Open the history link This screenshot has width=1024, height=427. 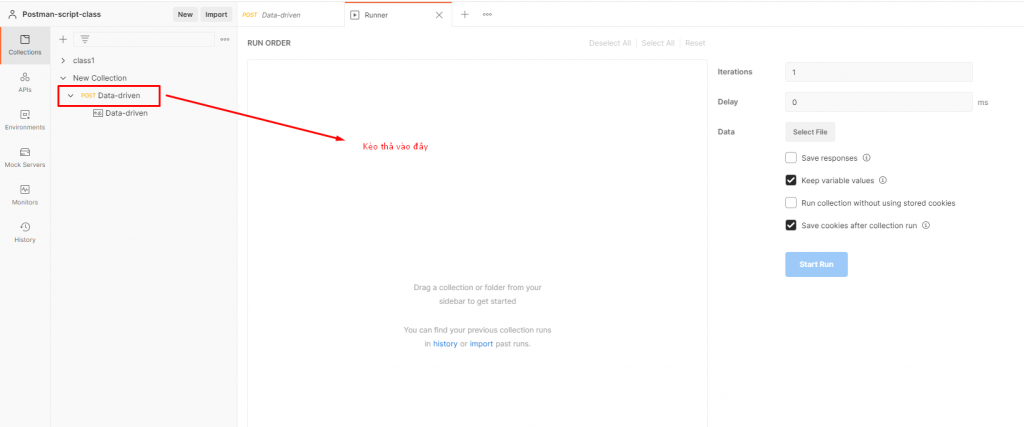point(445,343)
